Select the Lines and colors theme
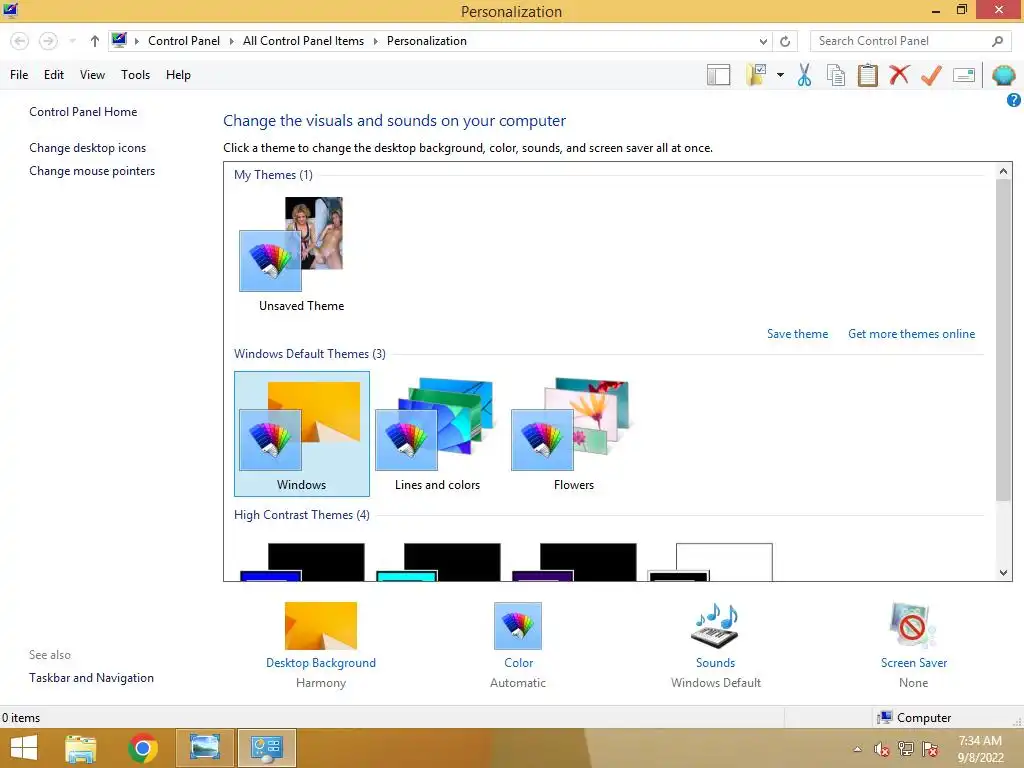This screenshot has width=1024, height=768. tap(437, 434)
